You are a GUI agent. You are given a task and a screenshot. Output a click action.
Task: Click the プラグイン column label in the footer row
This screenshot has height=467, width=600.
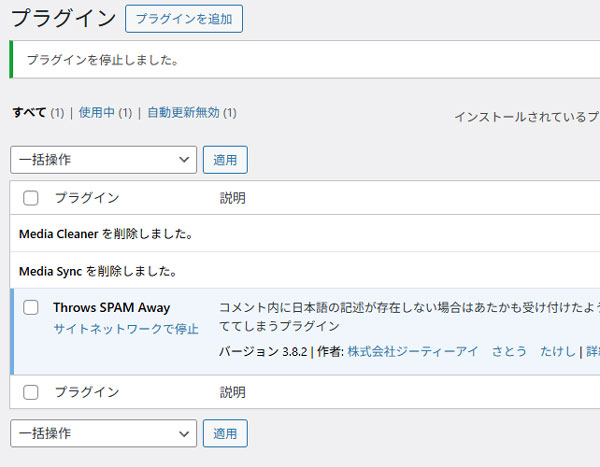(x=87, y=392)
